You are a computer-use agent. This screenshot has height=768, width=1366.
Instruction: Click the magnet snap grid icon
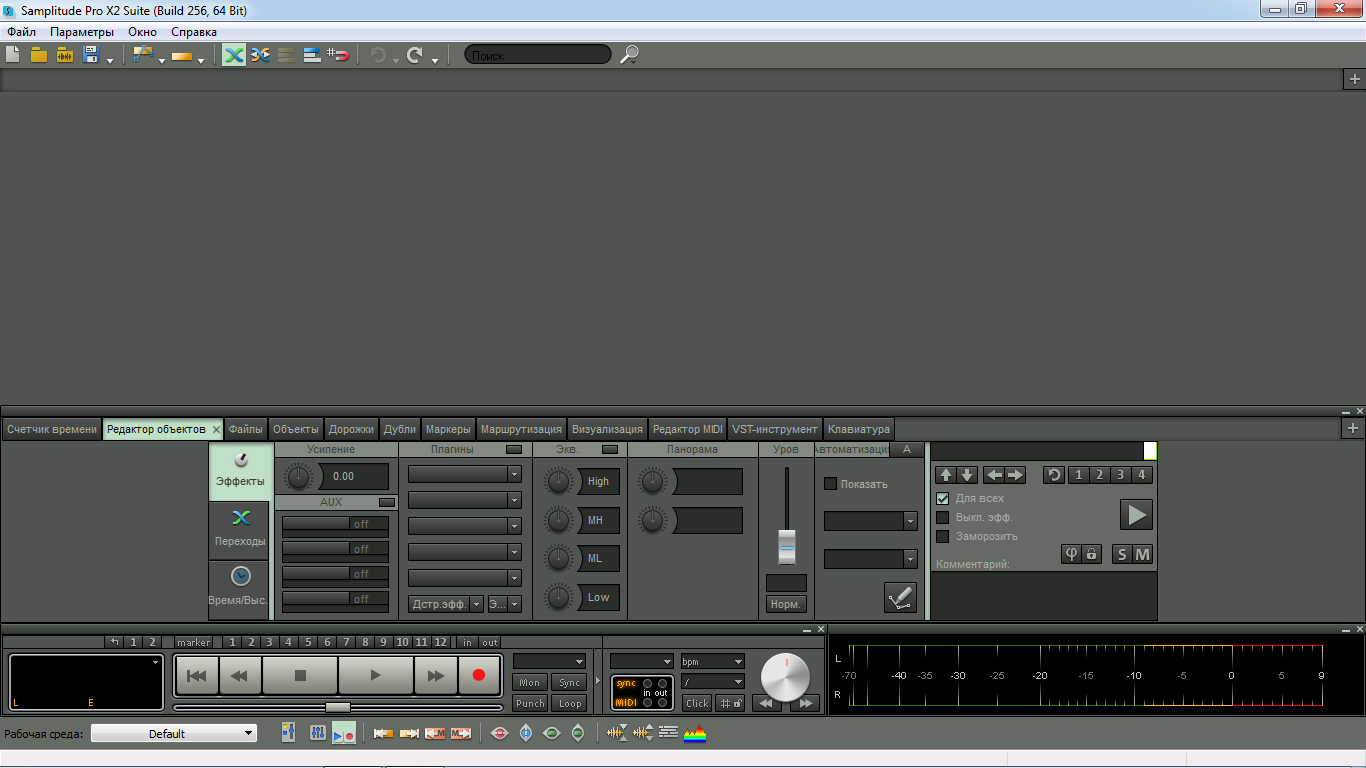pyautogui.click(x=338, y=55)
